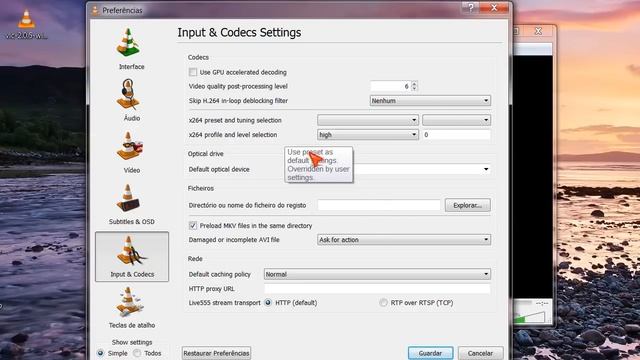Open Damaged or incomplete AVI file dropdown
Screen dimensions: 640x360
(404, 240)
